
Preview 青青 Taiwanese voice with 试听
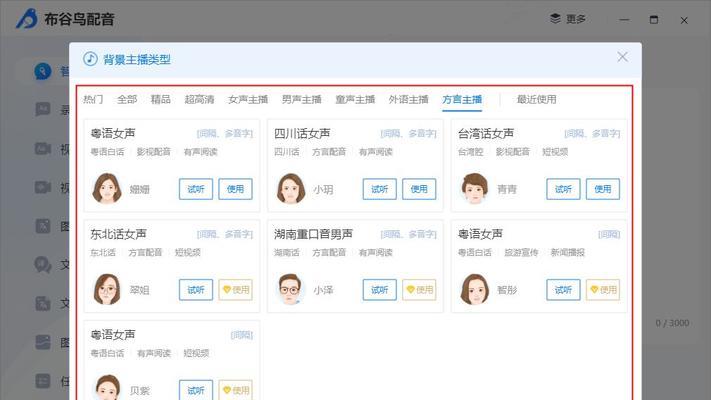(563, 189)
